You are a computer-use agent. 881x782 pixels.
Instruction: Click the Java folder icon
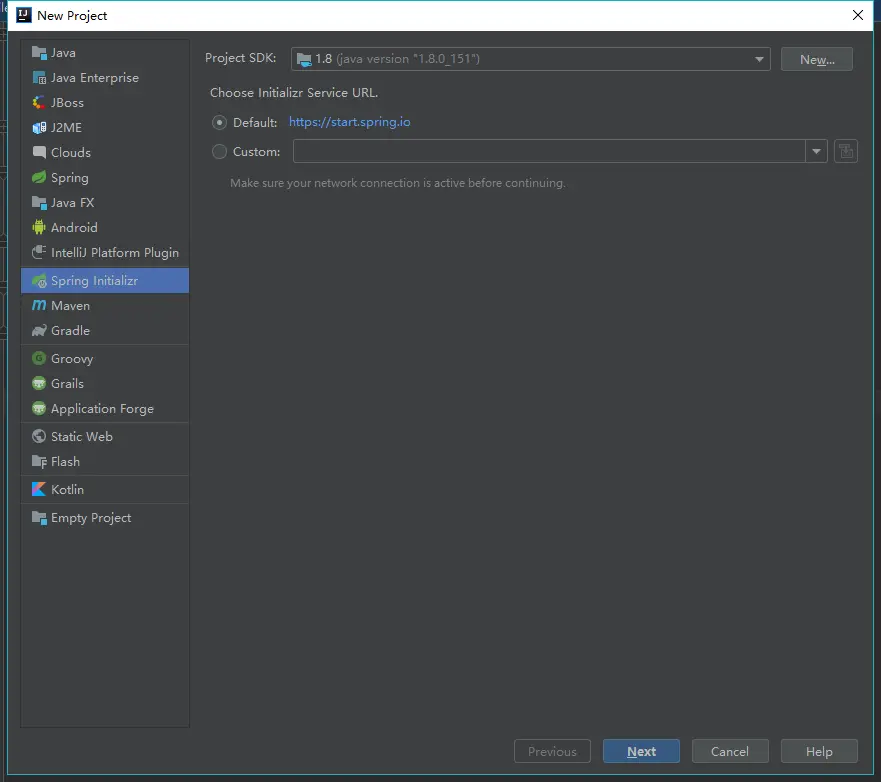click(x=39, y=53)
